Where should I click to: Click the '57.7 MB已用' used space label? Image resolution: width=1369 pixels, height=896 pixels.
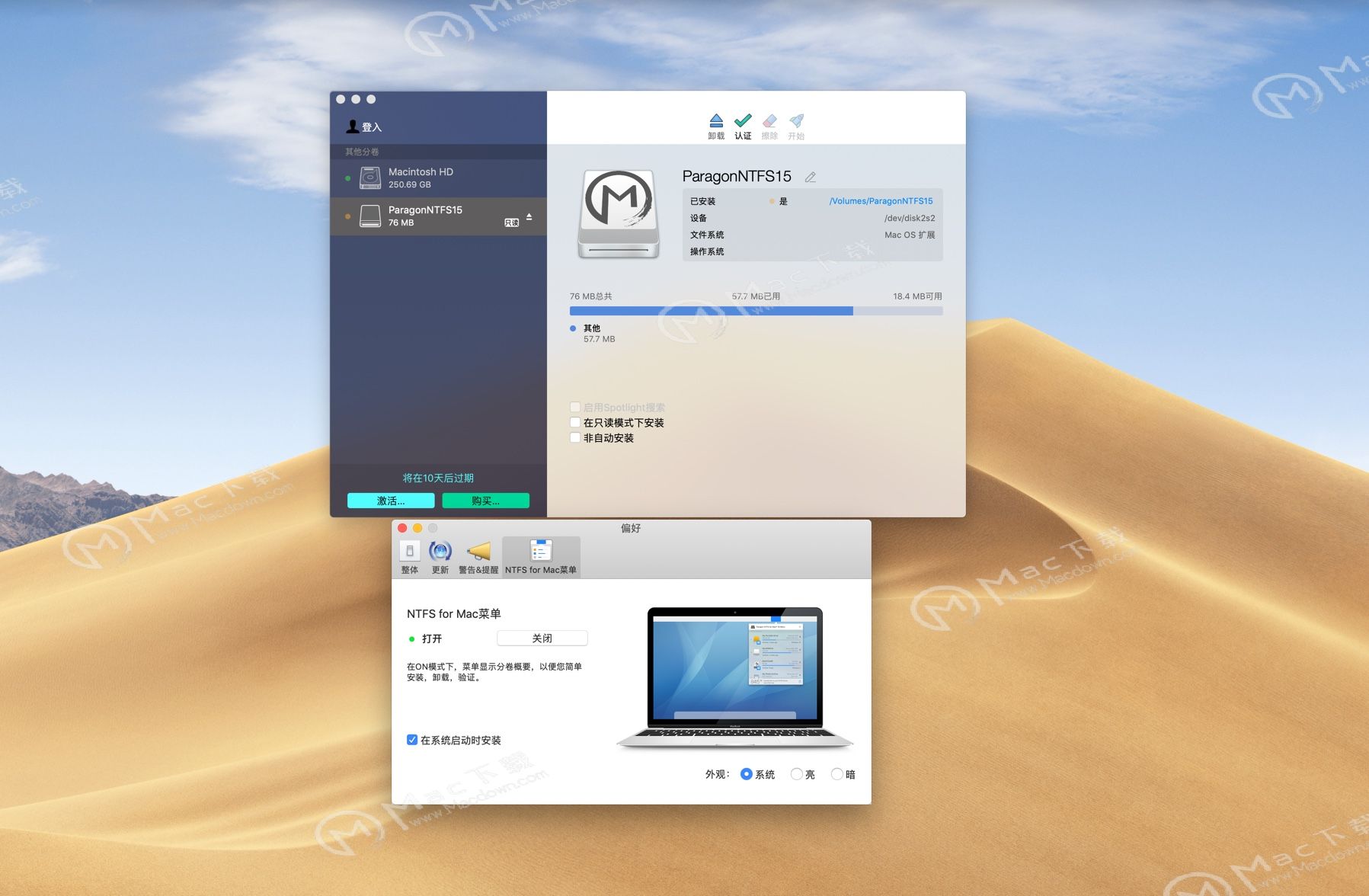click(756, 296)
